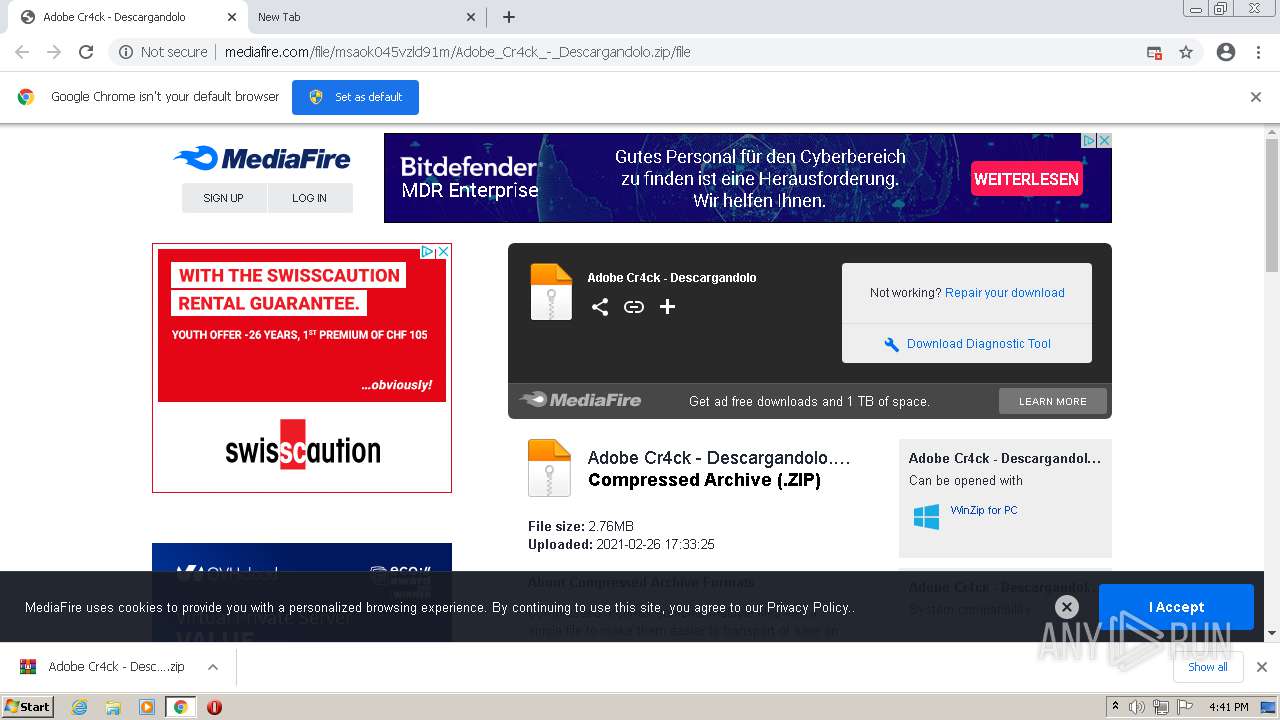Image resolution: width=1280 pixels, height=720 pixels.
Task: Click Compressed Archive (.ZIP) heading
Action: pyautogui.click(x=704, y=480)
